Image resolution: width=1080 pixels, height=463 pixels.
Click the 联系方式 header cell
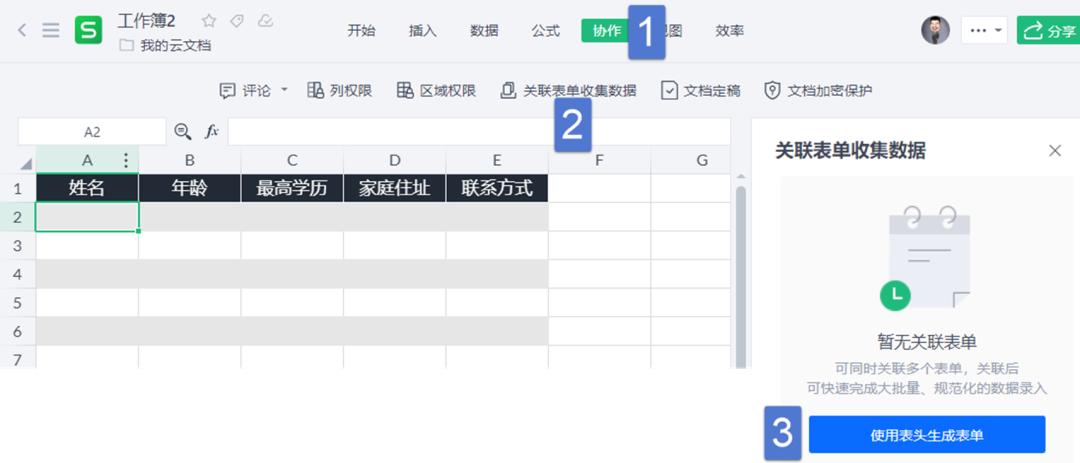pyautogui.click(x=497, y=188)
